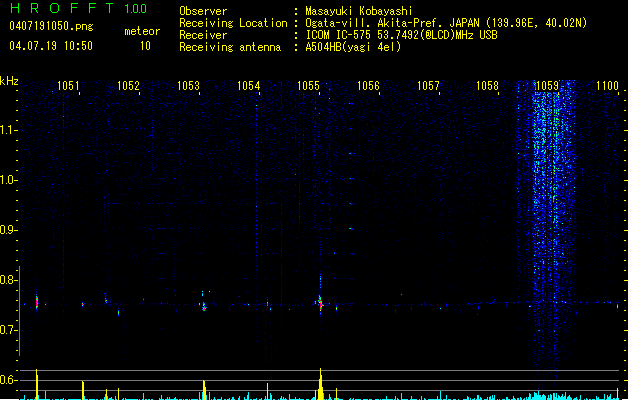Viewport: 629px width, 400px height.
Task: Click the meteor label
Action: pyautogui.click(x=142, y=31)
